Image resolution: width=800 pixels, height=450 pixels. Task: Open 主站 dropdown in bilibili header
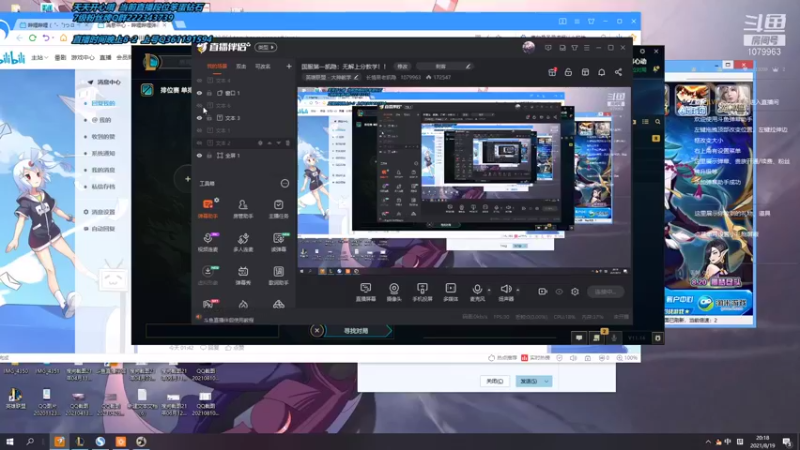click(x=39, y=58)
